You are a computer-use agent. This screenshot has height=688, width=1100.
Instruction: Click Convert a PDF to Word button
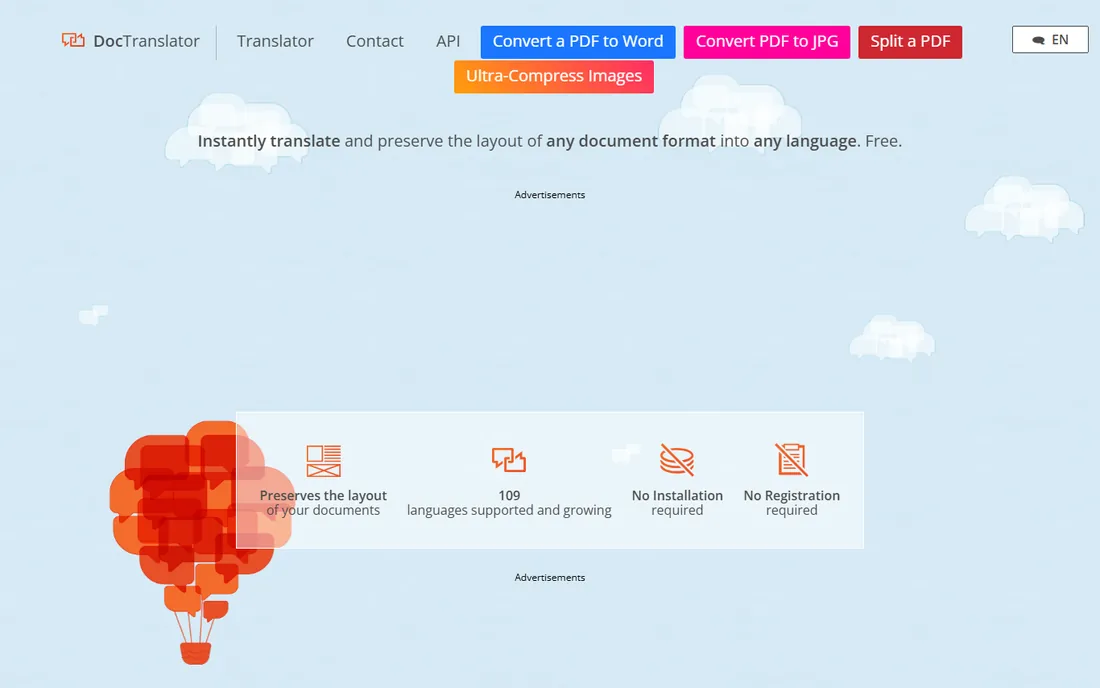578,42
